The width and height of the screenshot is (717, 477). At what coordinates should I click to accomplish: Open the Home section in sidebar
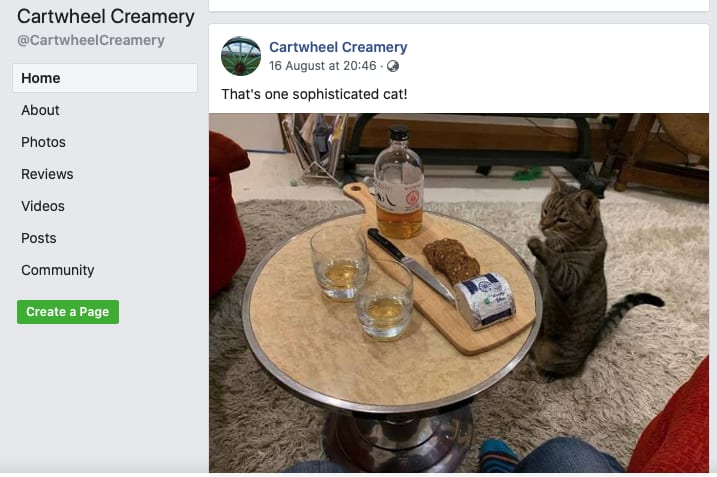tap(105, 78)
